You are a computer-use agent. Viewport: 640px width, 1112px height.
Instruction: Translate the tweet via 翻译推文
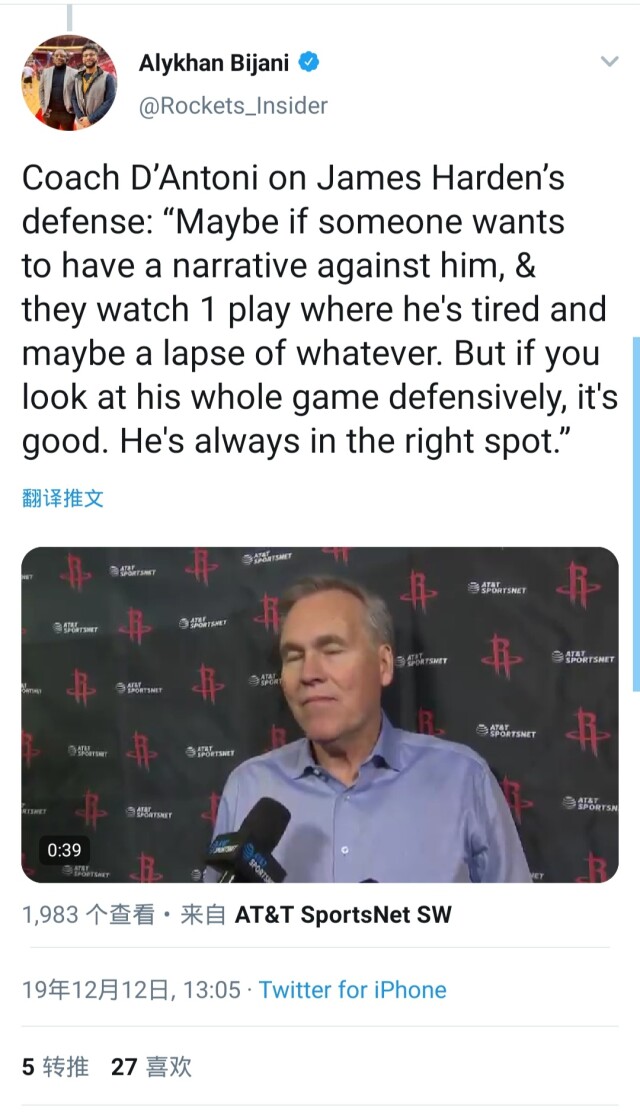(62, 498)
